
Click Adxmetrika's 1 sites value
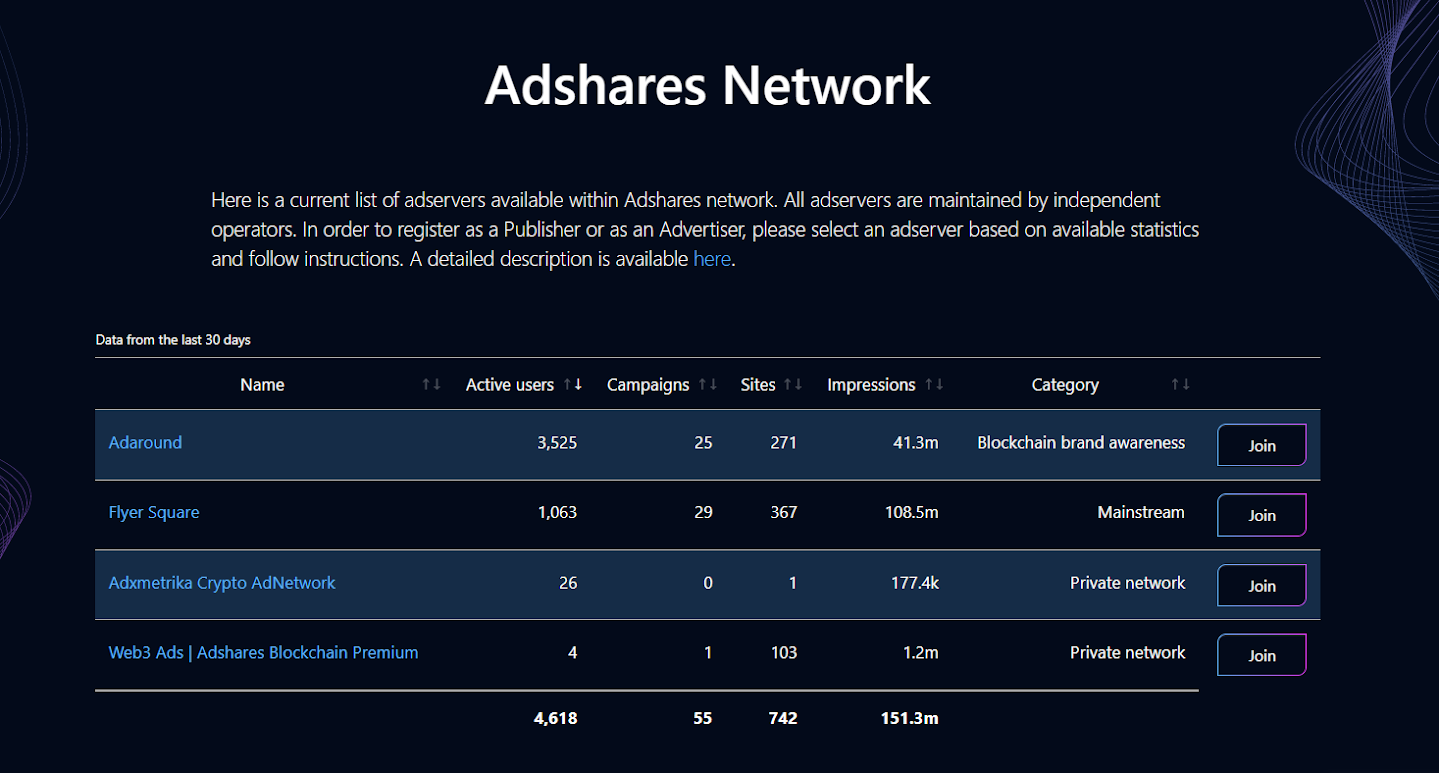[x=793, y=582]
